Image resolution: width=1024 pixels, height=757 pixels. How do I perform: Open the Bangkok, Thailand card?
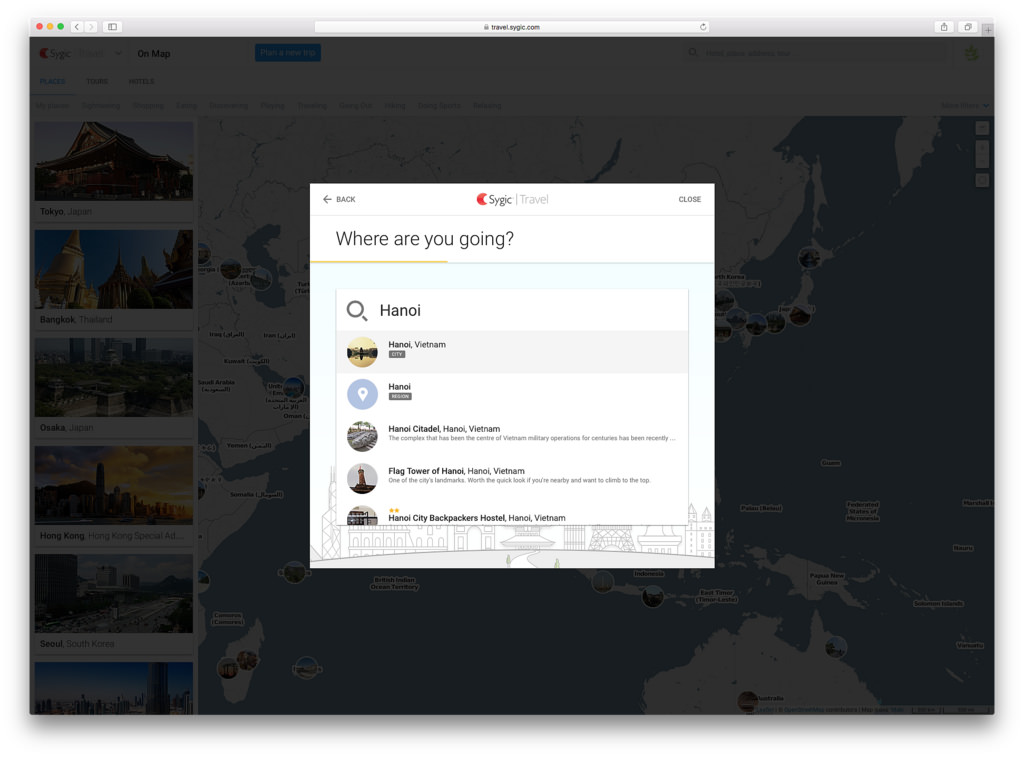114,278
